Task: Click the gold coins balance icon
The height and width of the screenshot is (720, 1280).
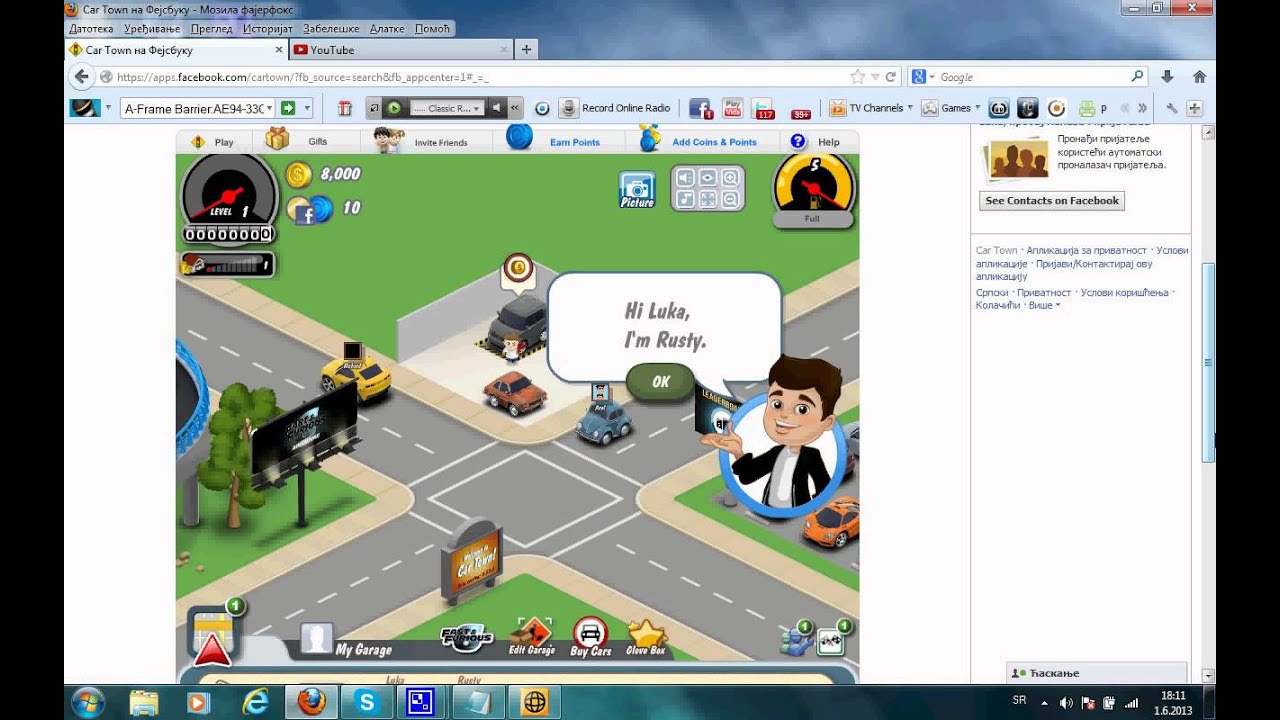Action: click(x=299, y=175)
